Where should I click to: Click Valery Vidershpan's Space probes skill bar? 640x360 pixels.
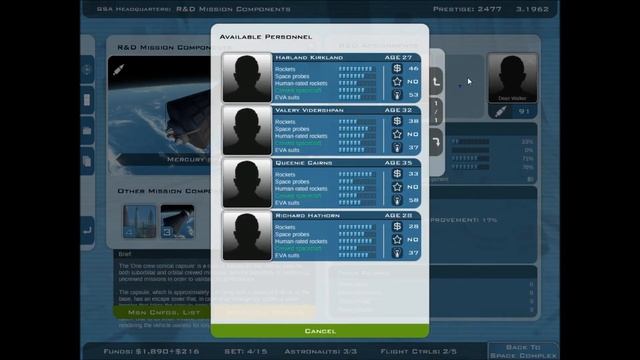click(x=357, y=129)
